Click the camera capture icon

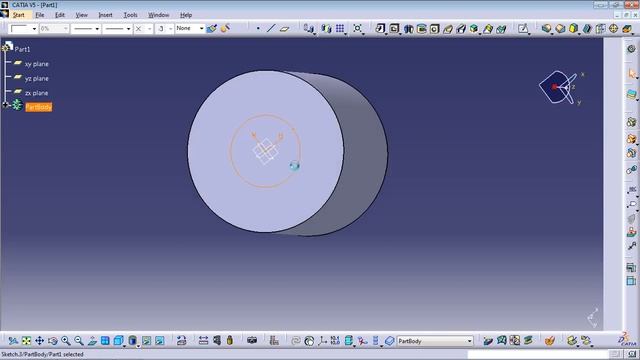point(252,340)
